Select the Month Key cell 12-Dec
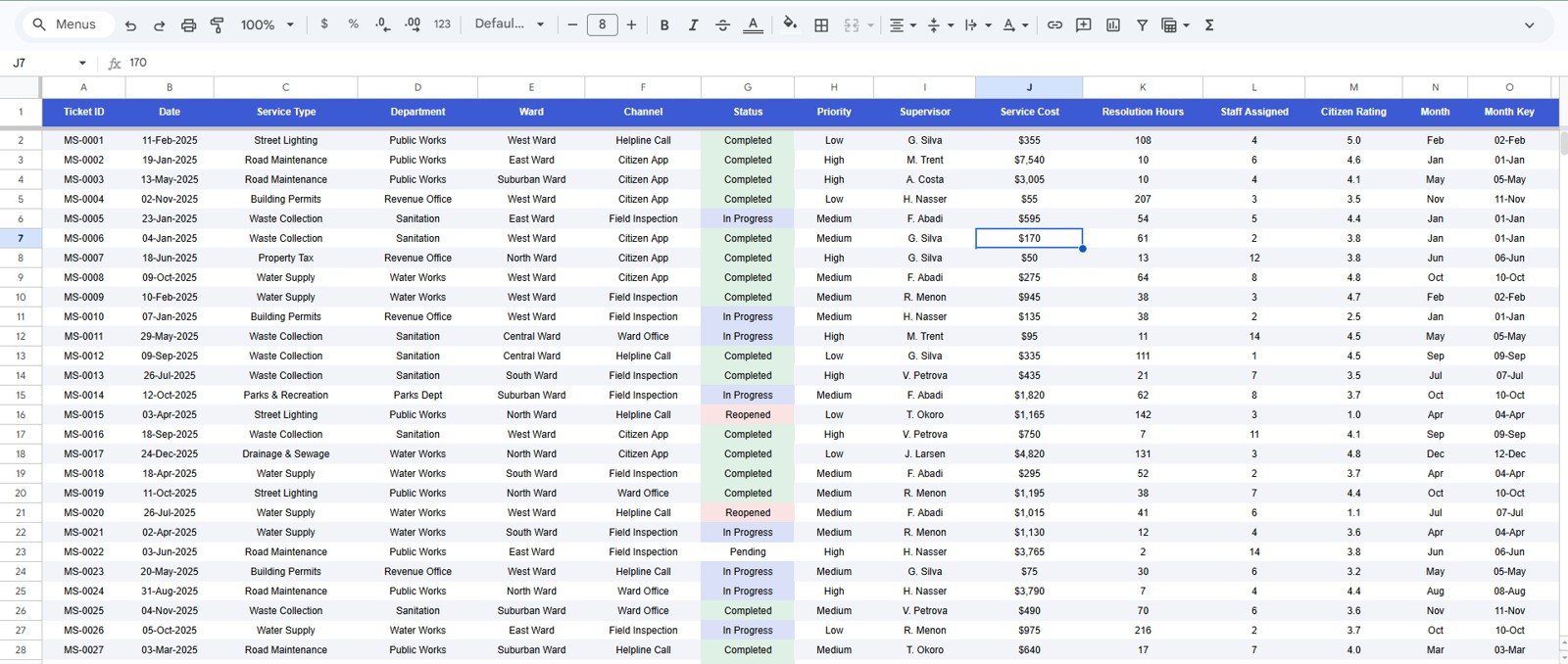1568x664 pixels. pos(1509,453)
